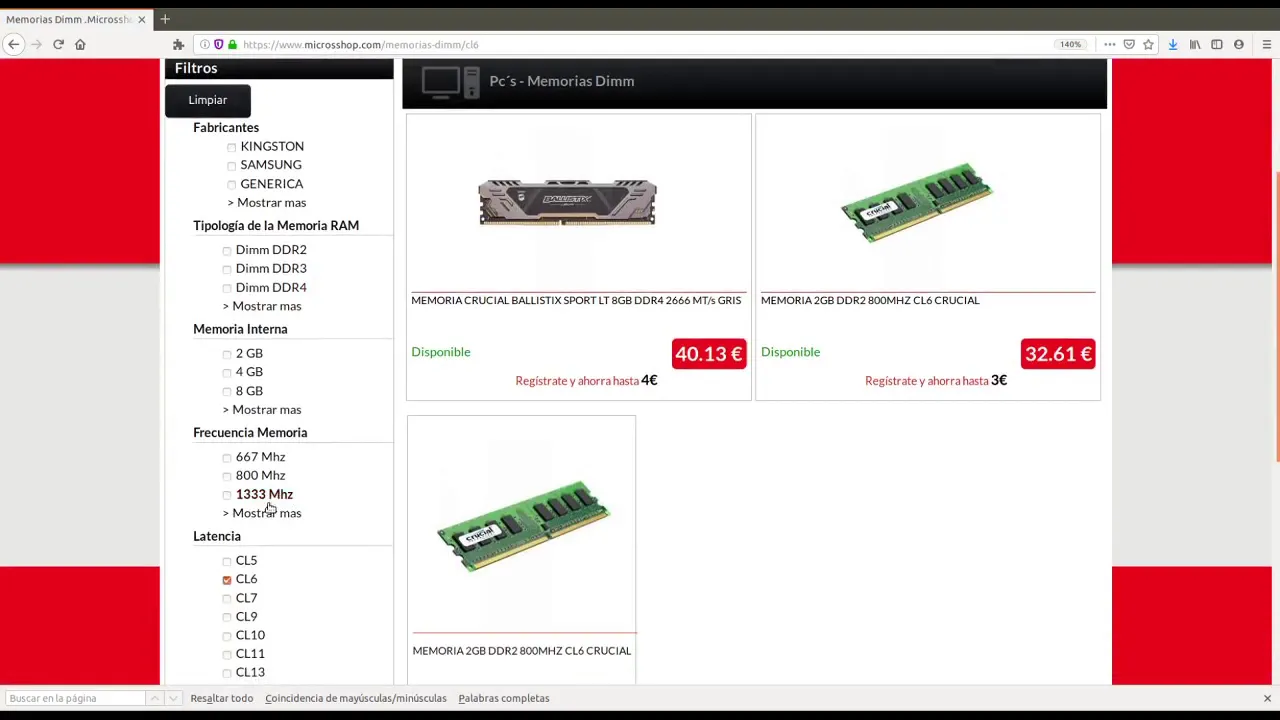Enable the Dimm DDR4 filter
Image resolution: width=1280 pixels, height=720 pixels.
(x=227, y=289)
